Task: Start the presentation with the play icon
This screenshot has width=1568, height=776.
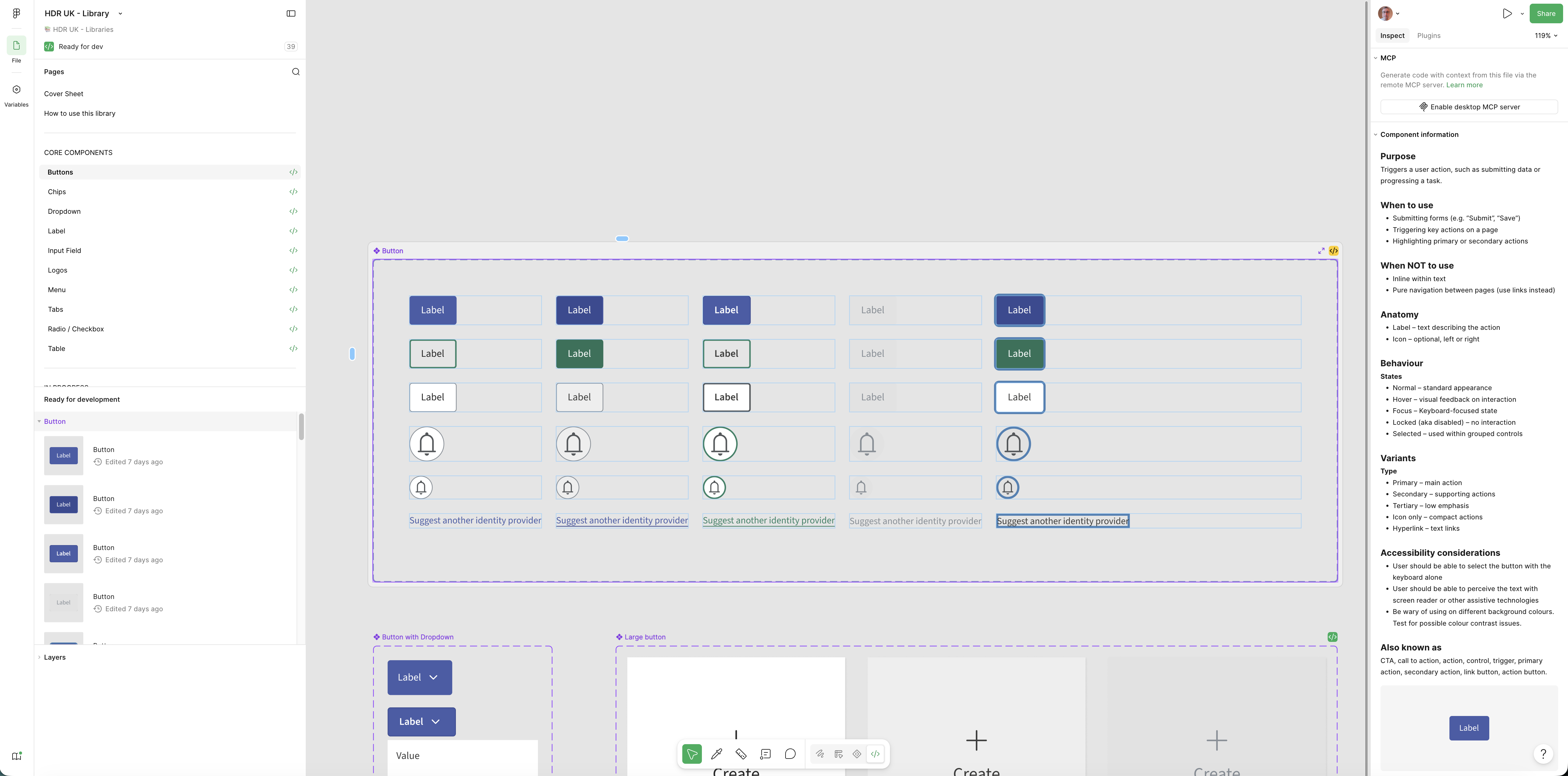Action: (x=1507, y=13)
